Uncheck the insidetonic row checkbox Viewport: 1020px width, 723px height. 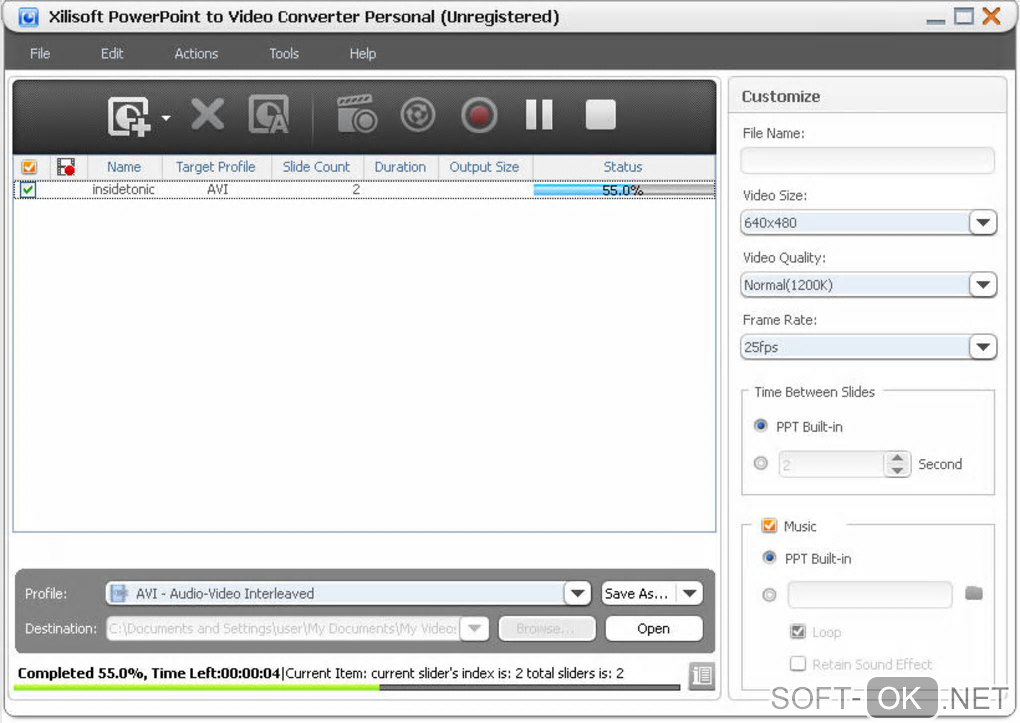tap(28, 190)
